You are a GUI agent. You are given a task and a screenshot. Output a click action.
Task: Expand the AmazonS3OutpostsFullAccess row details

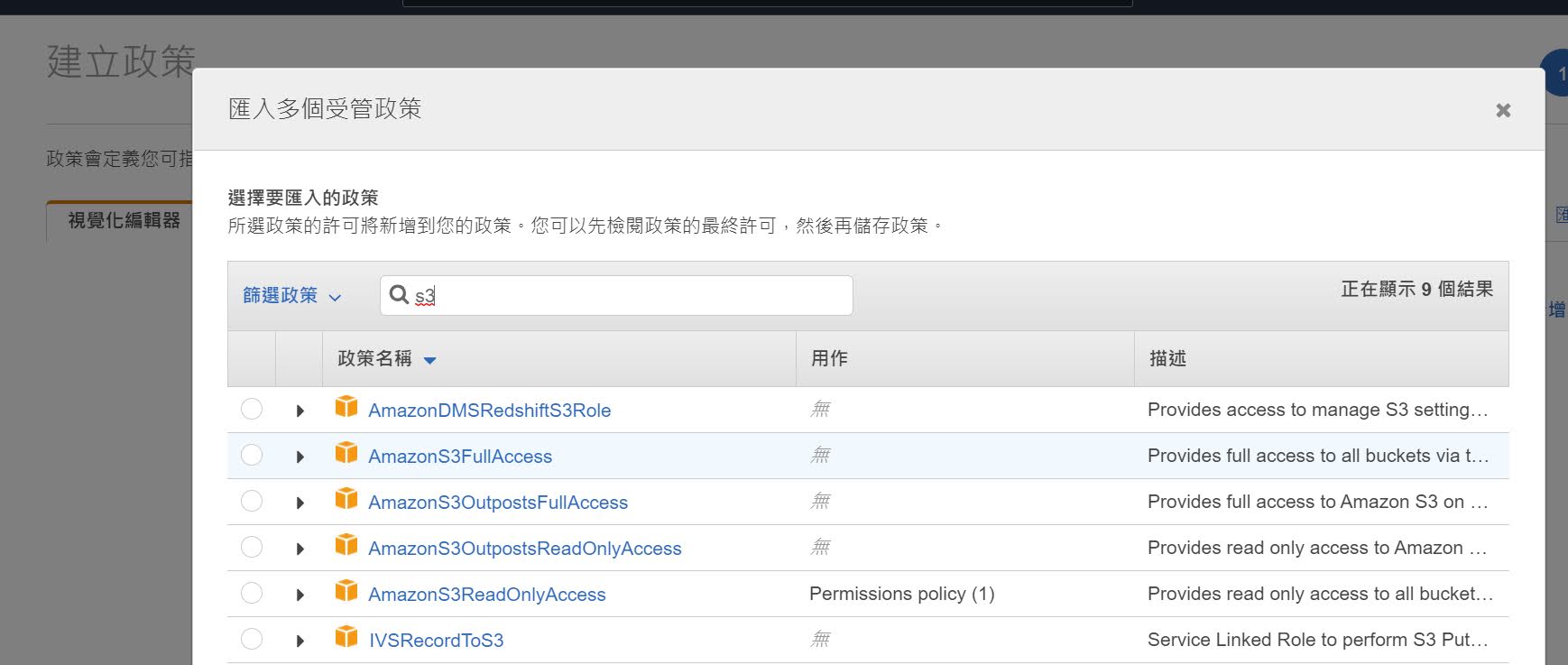(300, 503)
